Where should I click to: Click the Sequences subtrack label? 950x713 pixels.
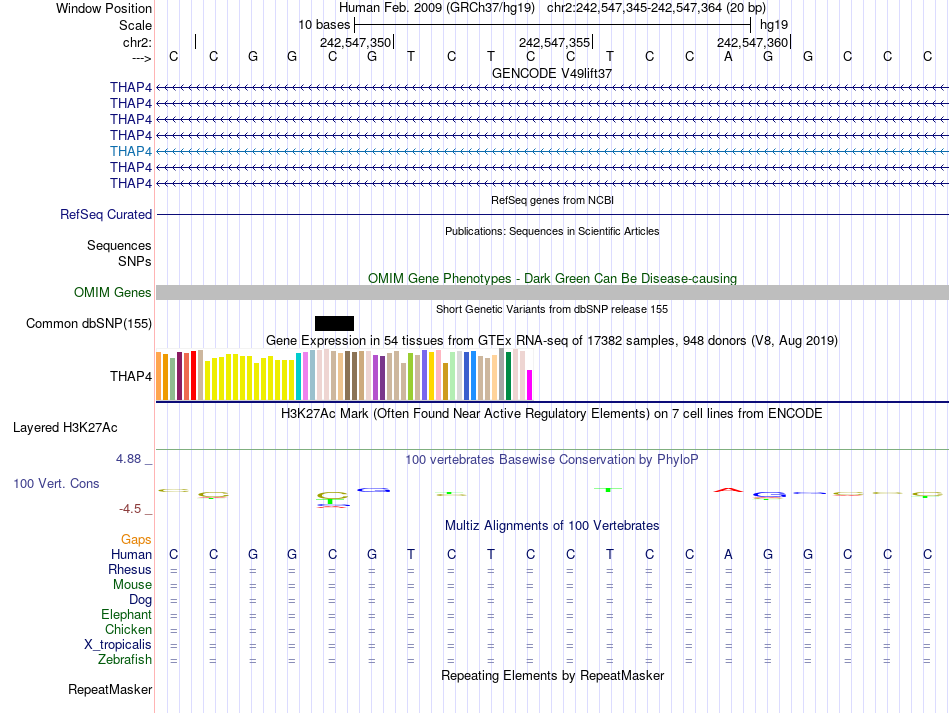click(119, 245)
